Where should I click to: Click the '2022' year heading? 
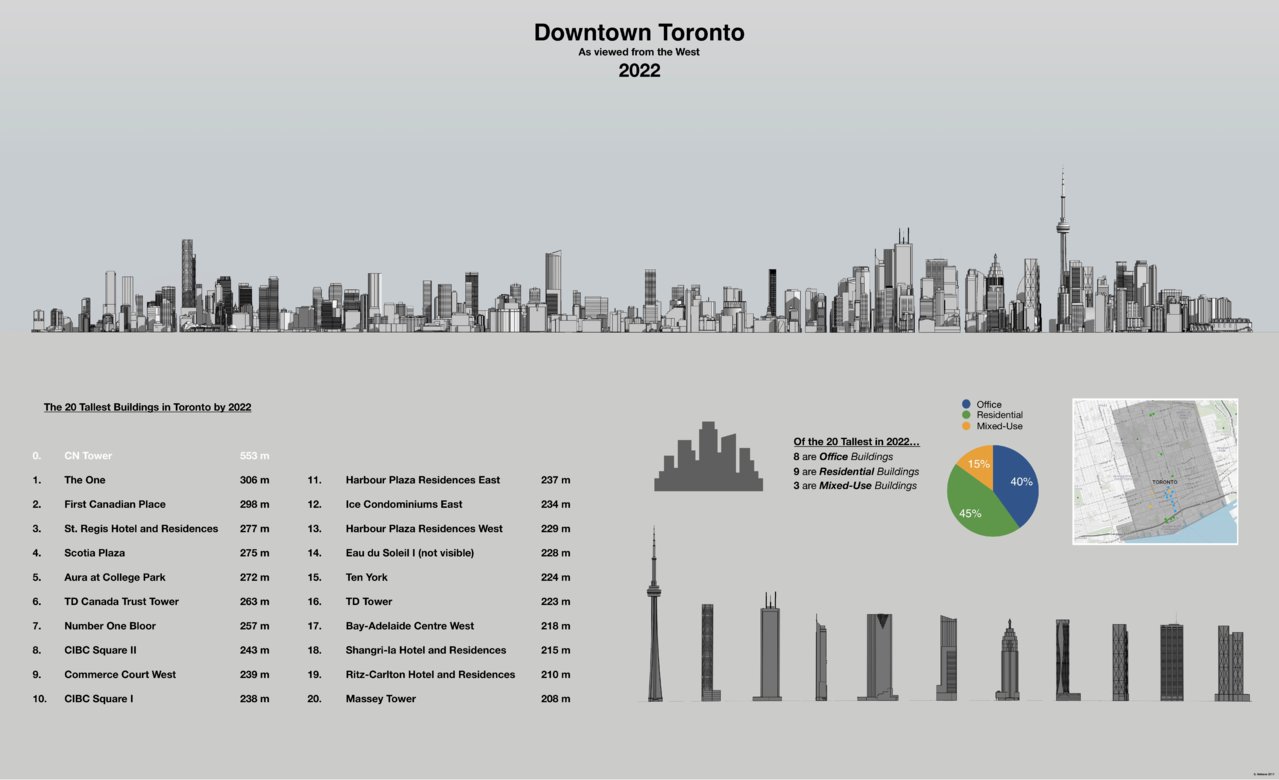pyautogui.click(x=639, y=71)
